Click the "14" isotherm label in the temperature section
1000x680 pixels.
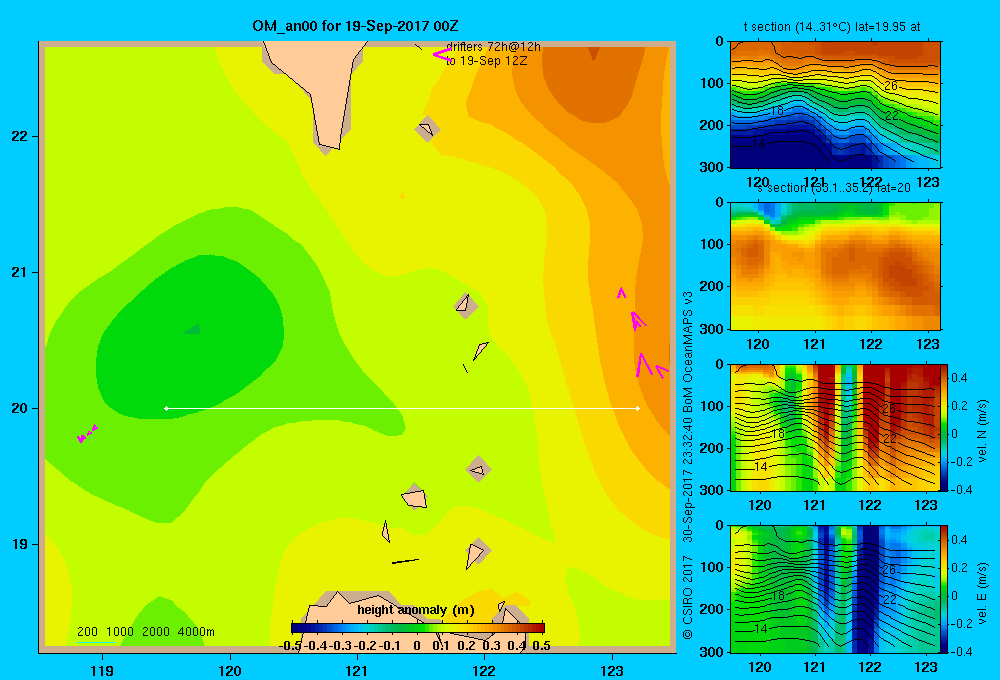758,144
